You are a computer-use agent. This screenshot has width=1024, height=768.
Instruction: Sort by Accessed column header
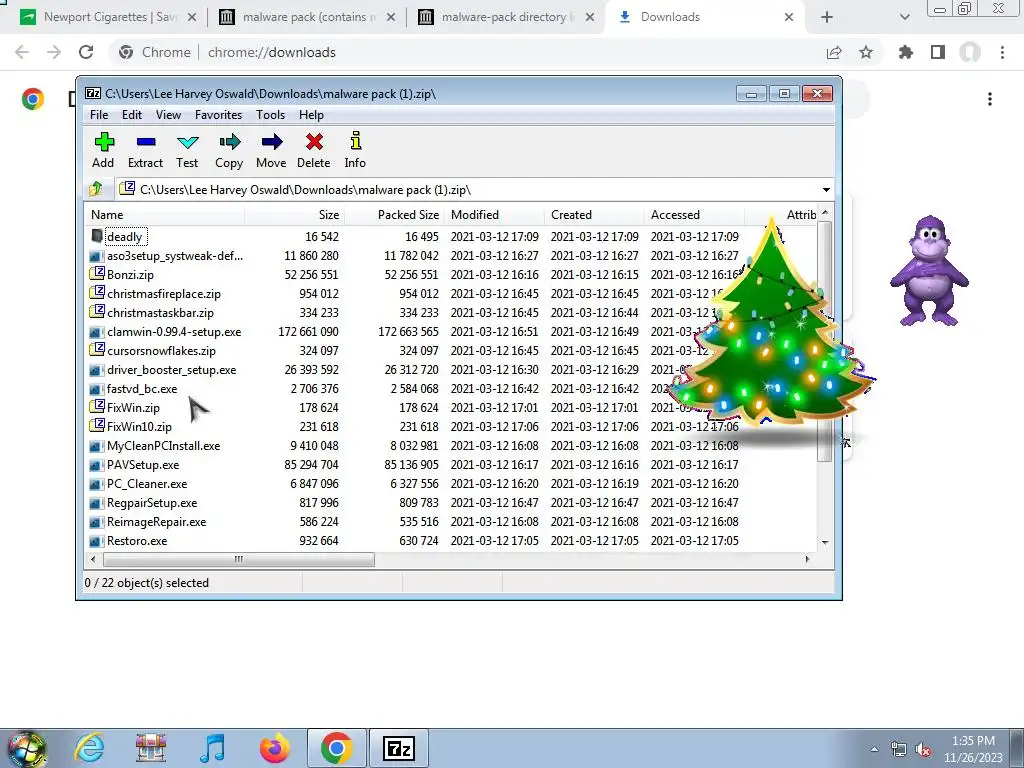694,215
